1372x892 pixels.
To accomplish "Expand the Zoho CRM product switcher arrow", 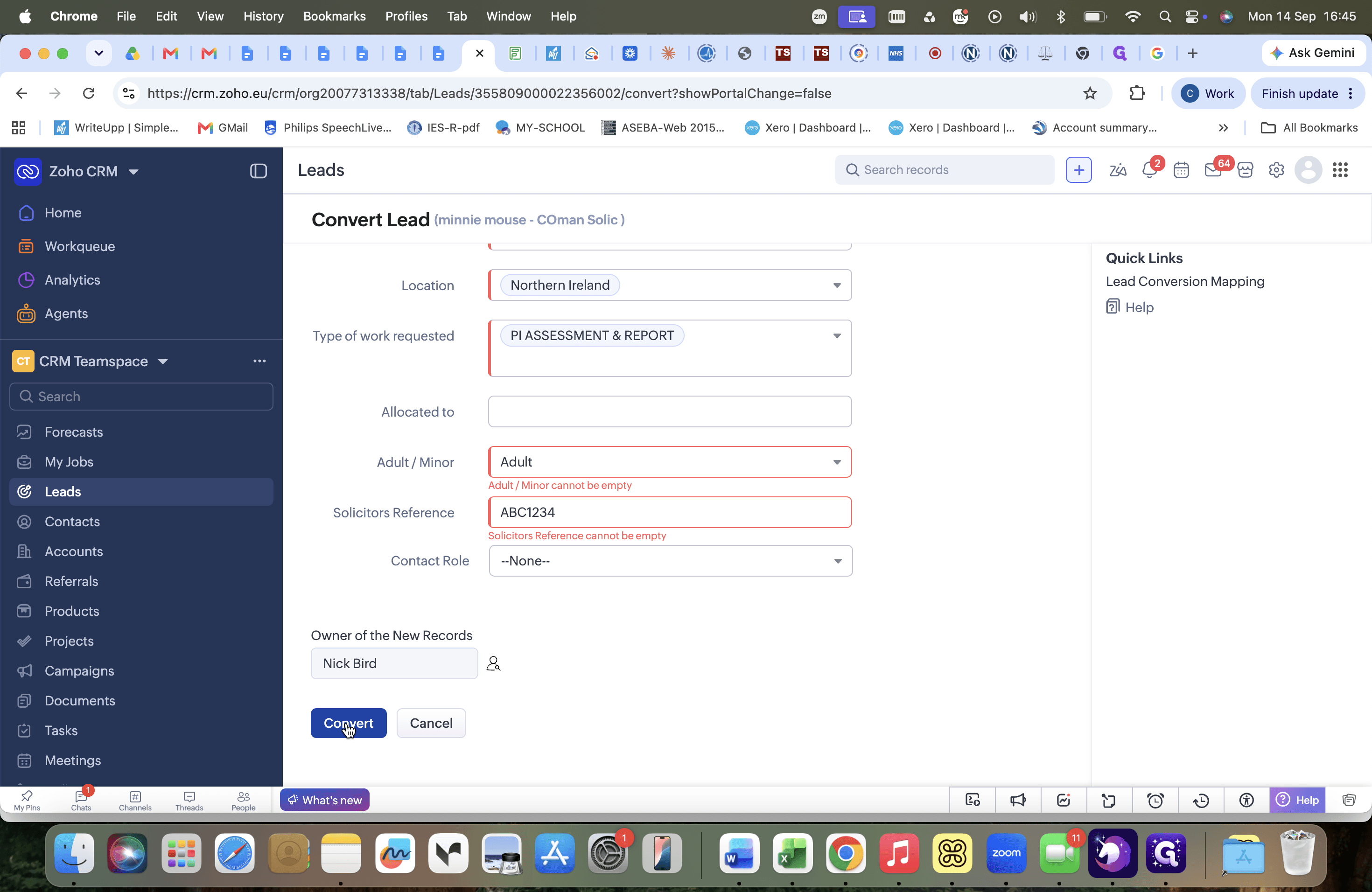I will click(134, 172).
